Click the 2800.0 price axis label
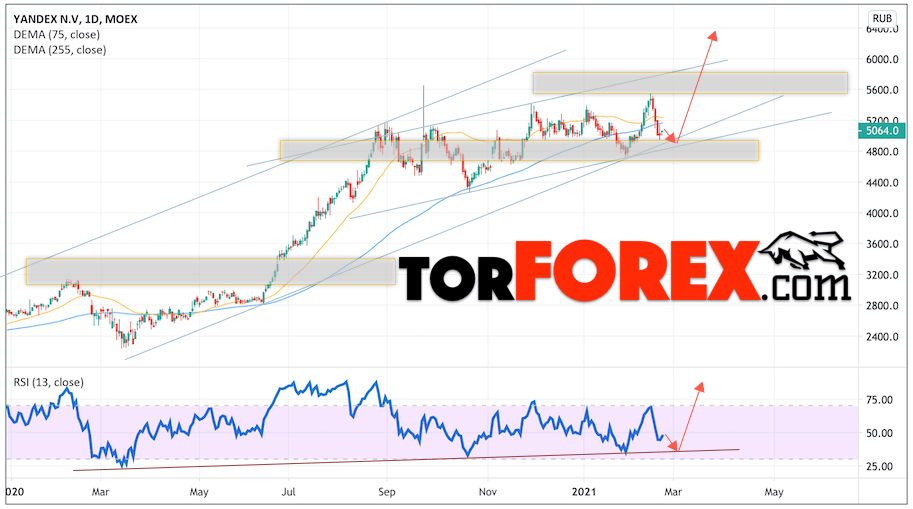This screenshot has width=913, height=509. [x=882, y=306]
